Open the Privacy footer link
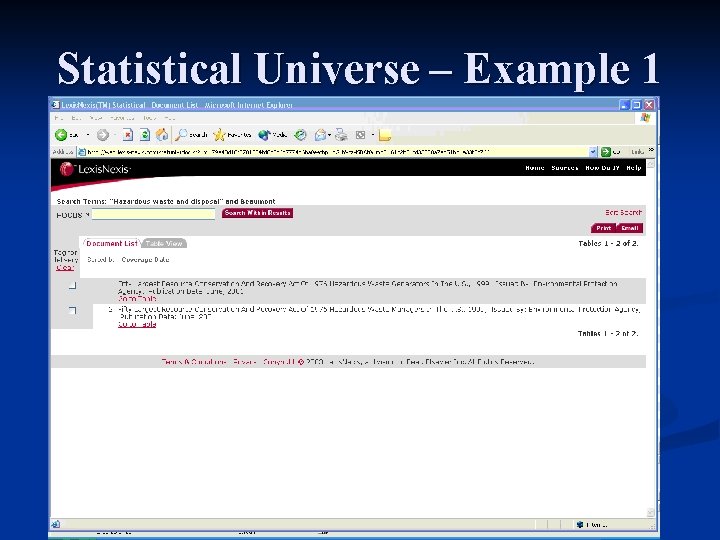 (244, 362)
